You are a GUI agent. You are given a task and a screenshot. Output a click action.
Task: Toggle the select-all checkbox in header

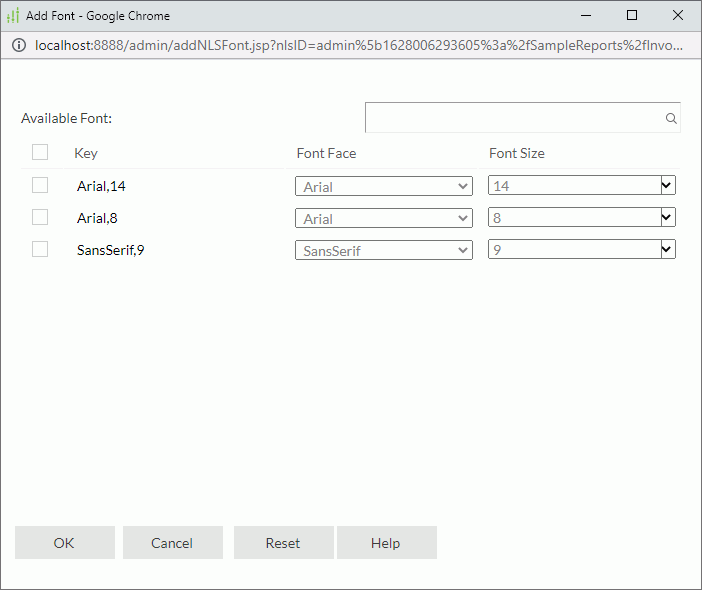click(x=40, y=153)
